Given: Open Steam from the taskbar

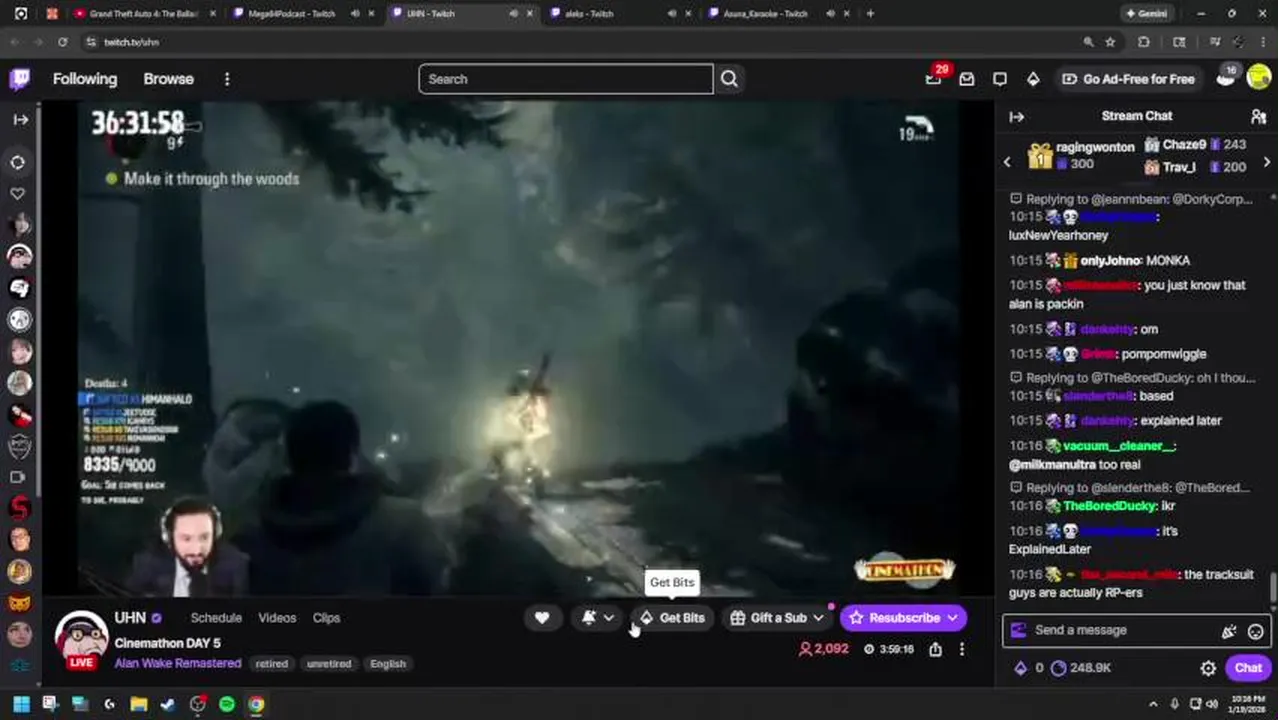Looking at the screenshot, I should [x=168, y=704].
